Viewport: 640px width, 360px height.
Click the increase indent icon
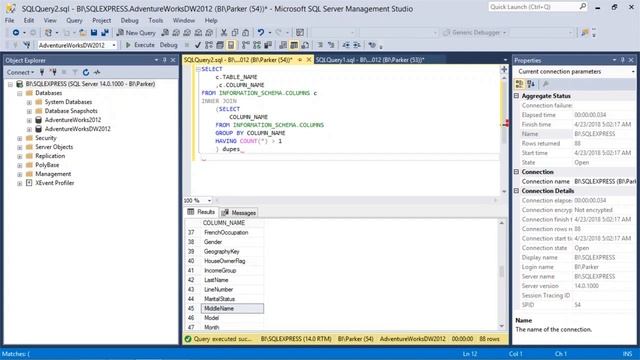click(357, 45)
